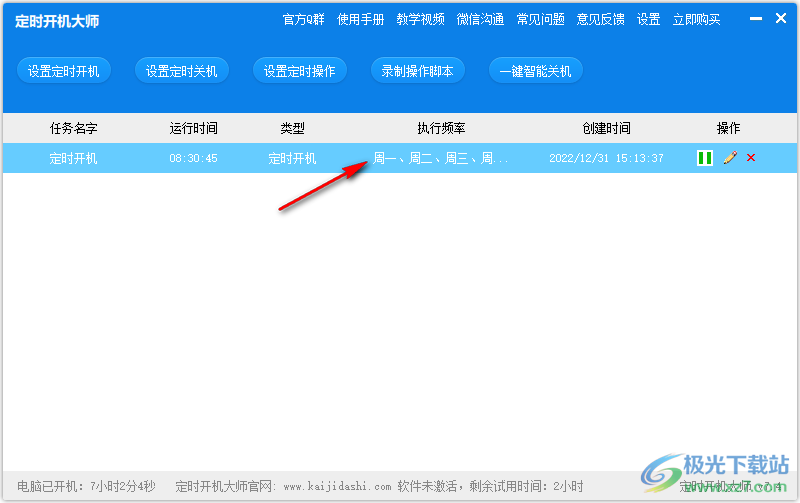Viewport: 800px width, 503px height.
Task: Open 意见反馈 menu link
Action: 601,19
